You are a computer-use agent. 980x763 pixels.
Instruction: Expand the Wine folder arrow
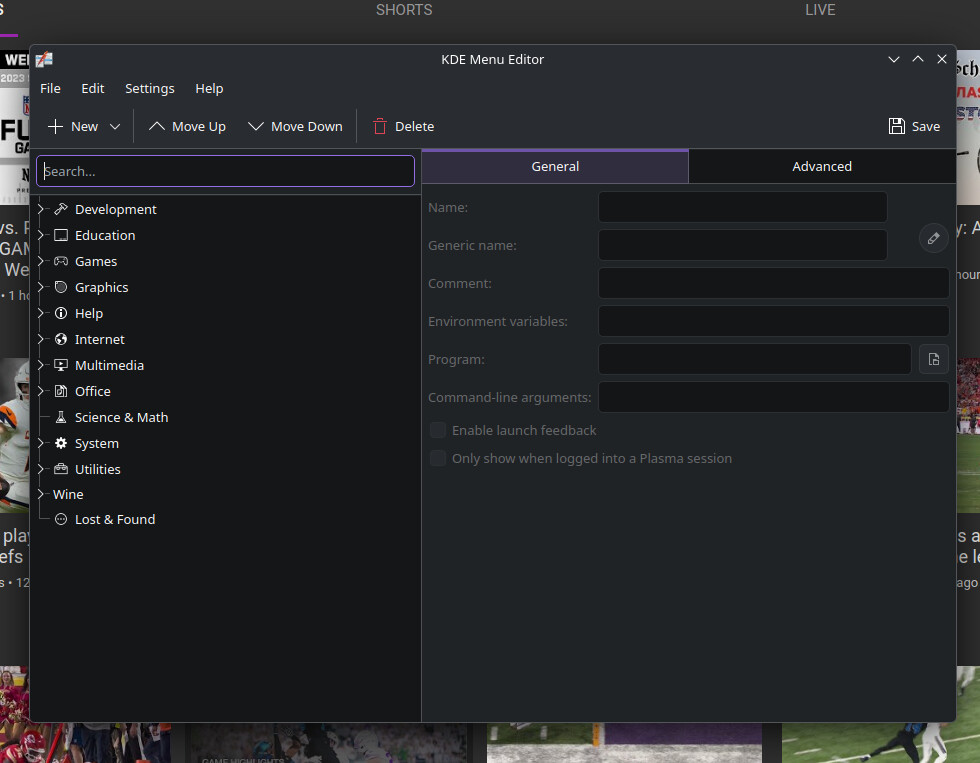[x=41, y=494]
